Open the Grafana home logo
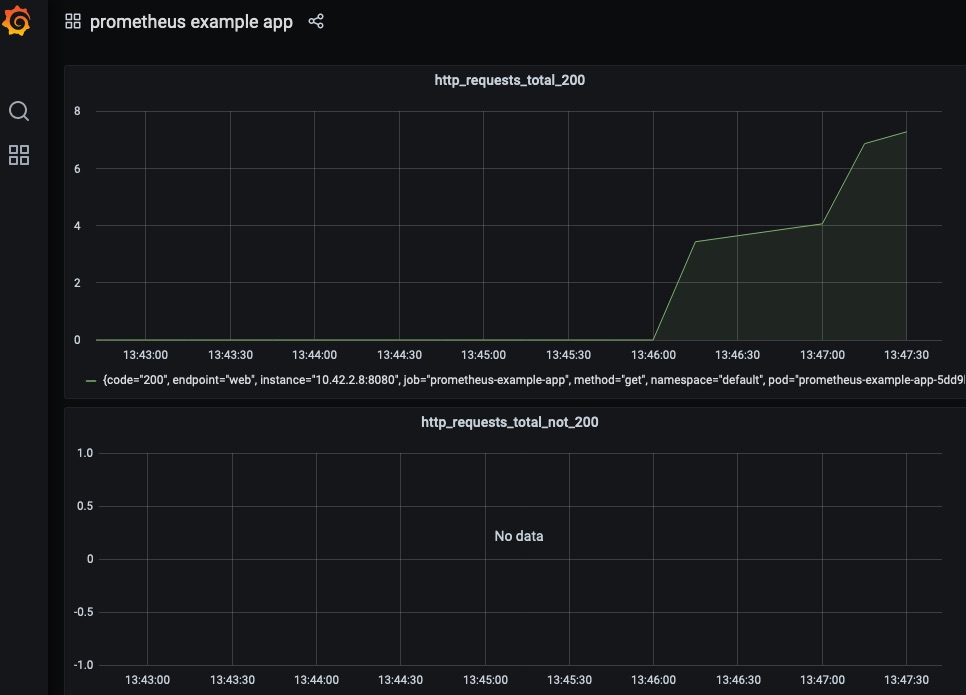 [17, 21]
